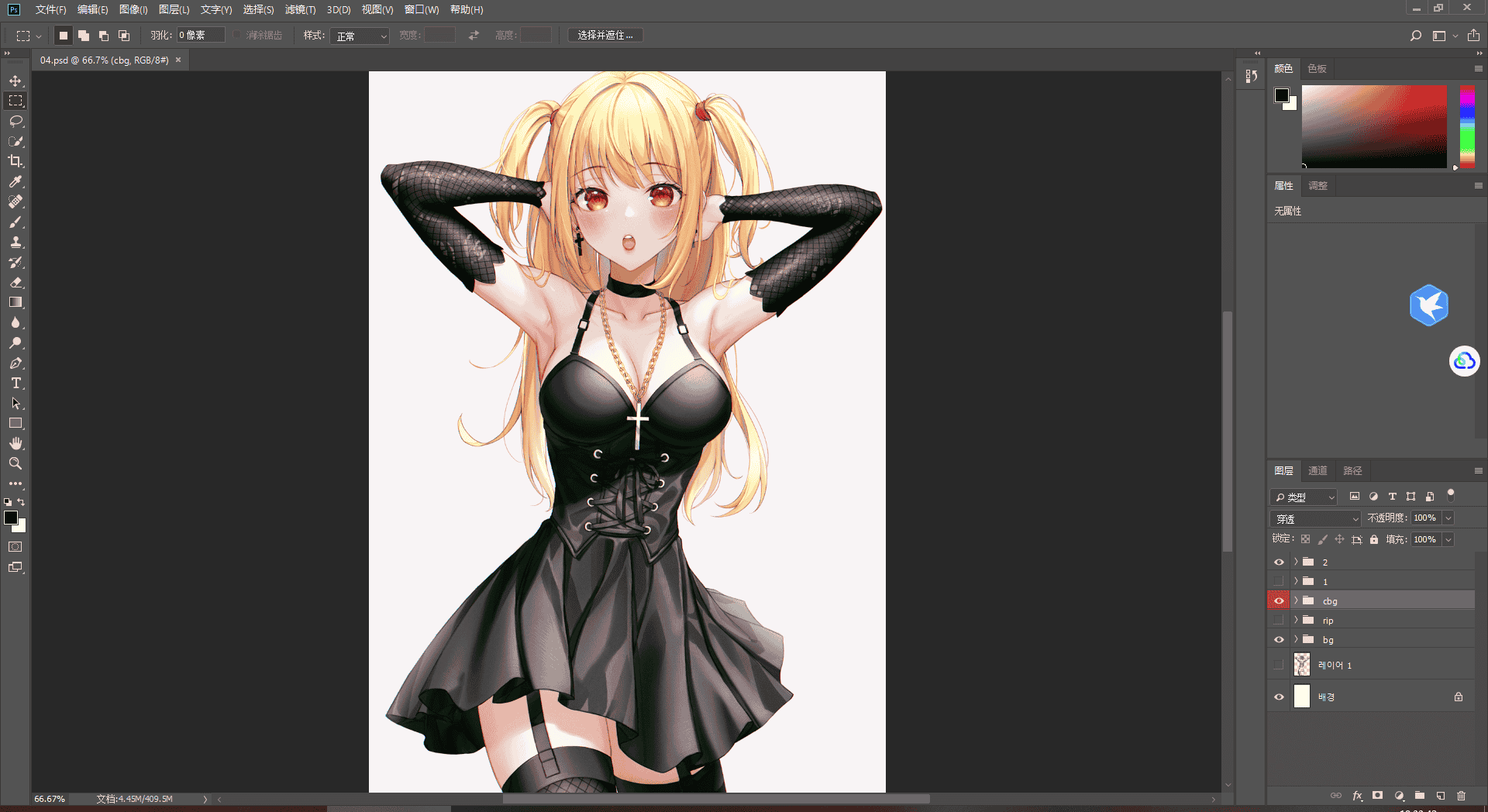This screenshot has width=1488, height=812.
Task: Open the 文件(F) menu
Action: tap(50, 9)
